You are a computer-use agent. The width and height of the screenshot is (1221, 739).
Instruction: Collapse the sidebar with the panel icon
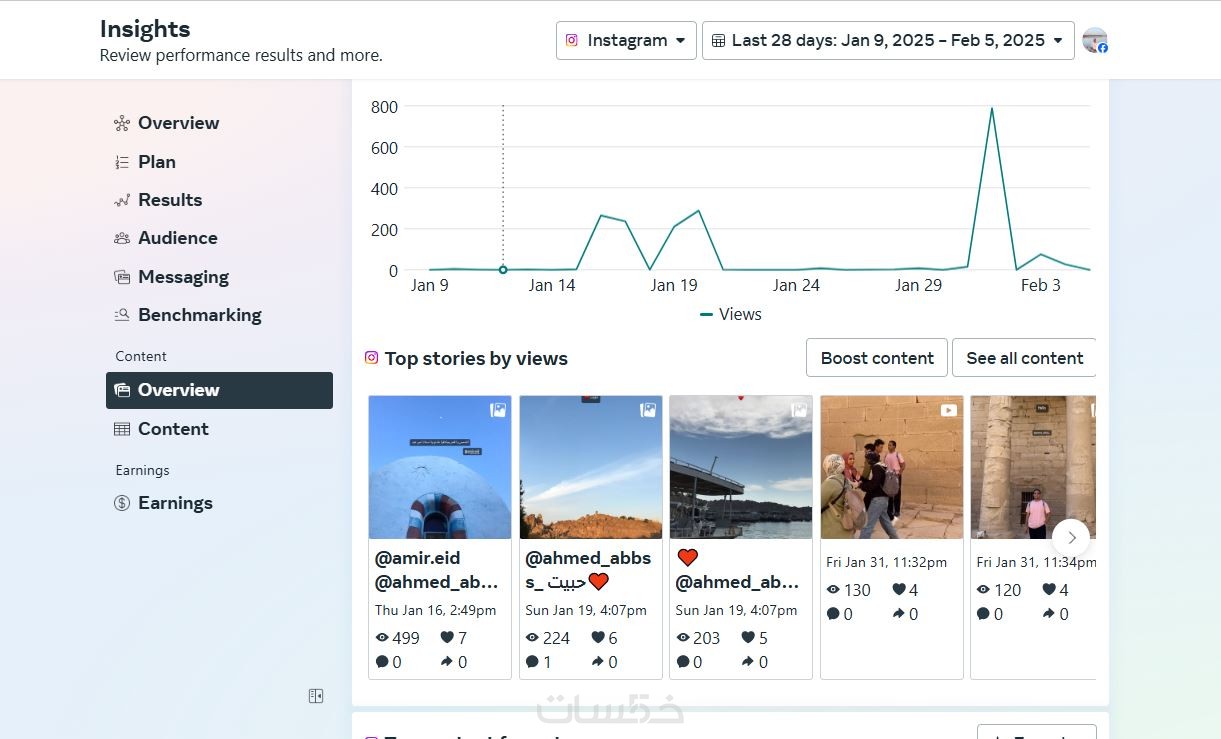click(316, 696)
